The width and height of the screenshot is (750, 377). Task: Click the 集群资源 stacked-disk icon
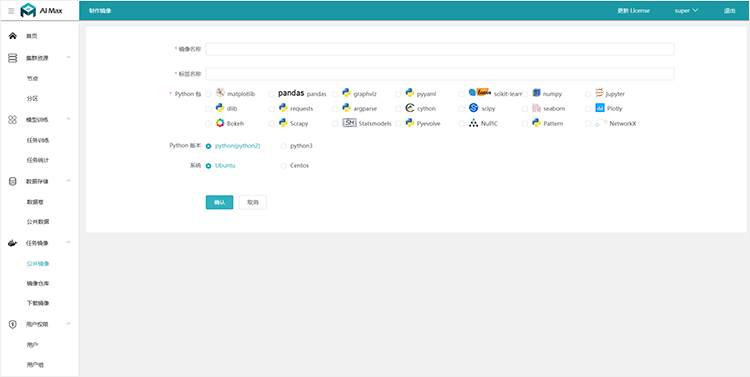point(13,58)
